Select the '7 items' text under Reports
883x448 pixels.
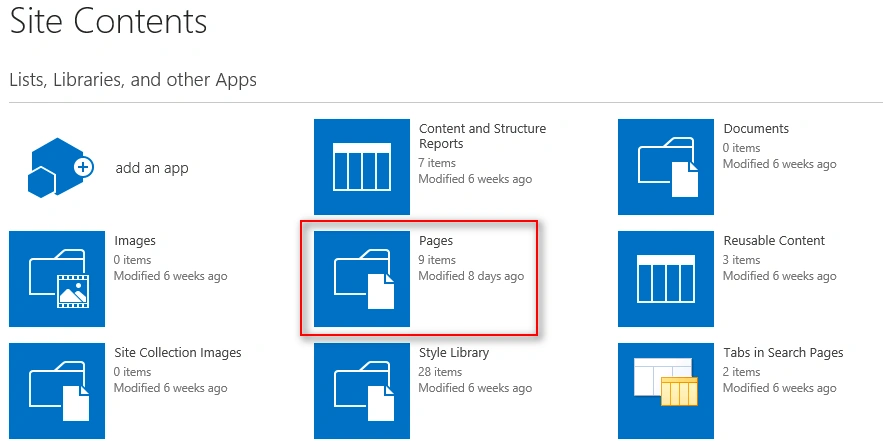pos(437,163)
